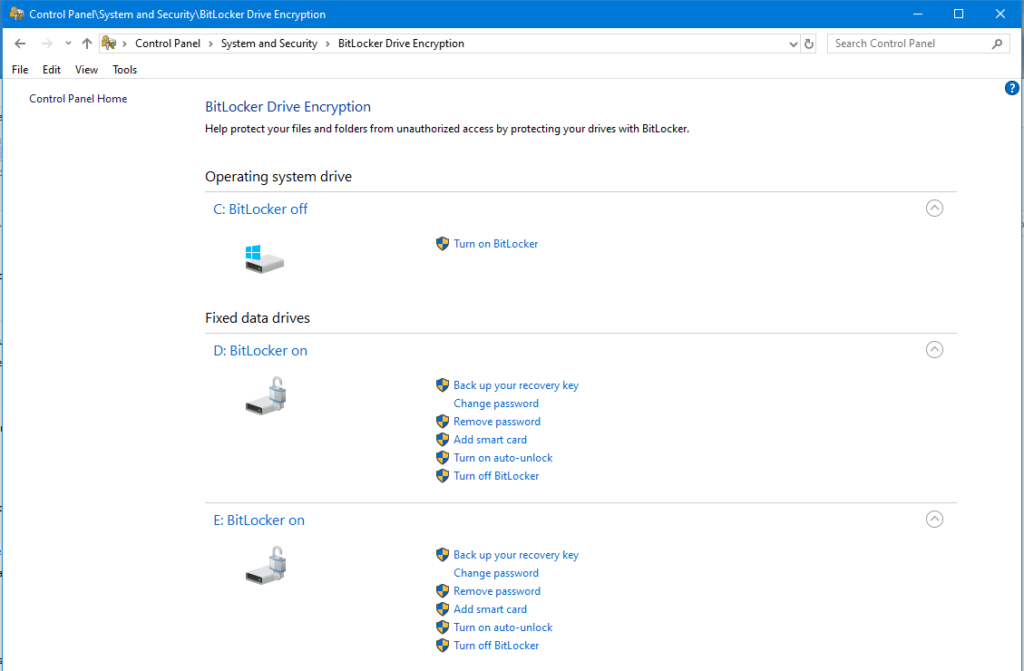
Task: Click the shield icon beside Turn on BitLocker
Action: [442, 243]
